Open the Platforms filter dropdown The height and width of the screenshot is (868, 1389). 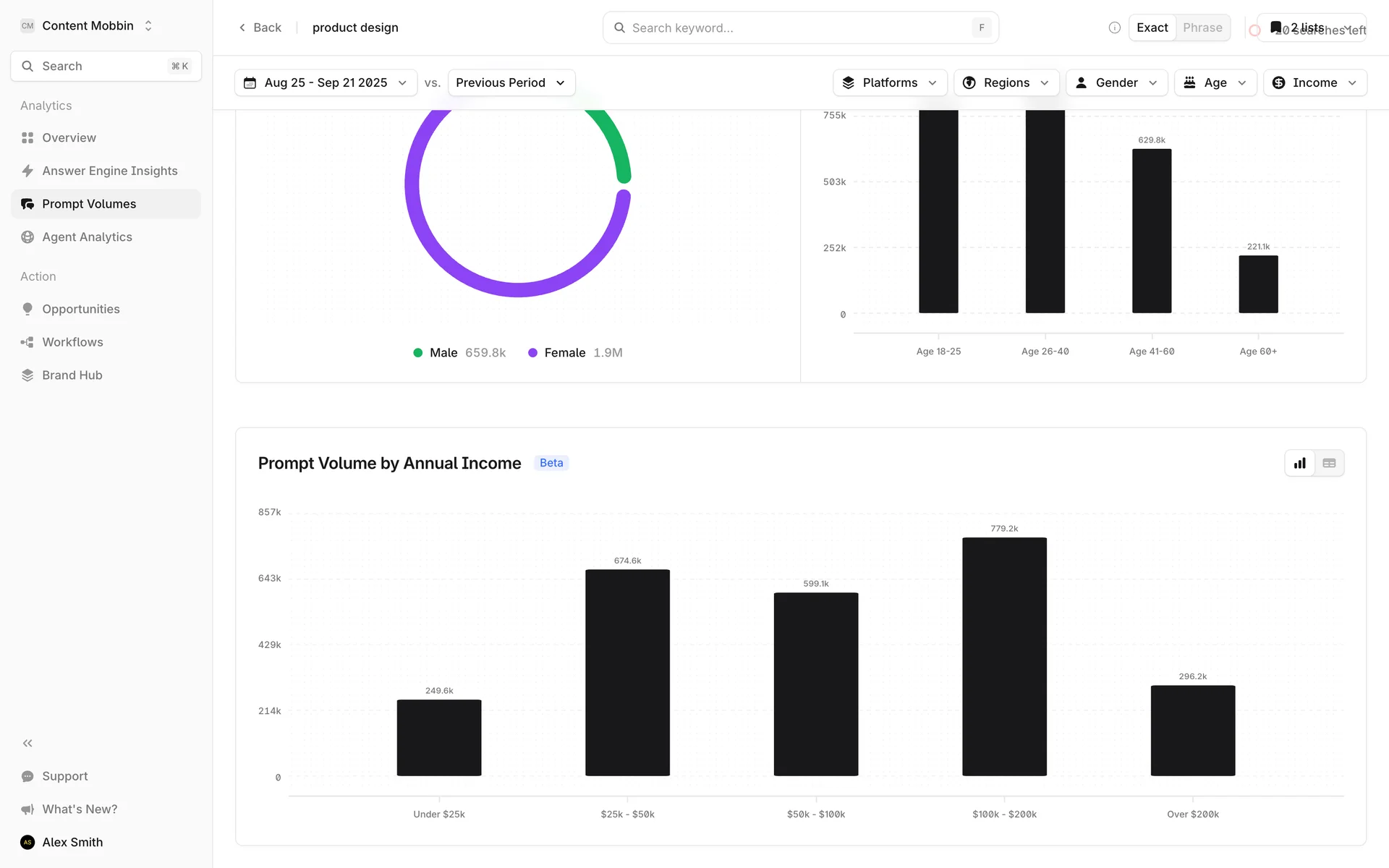890,82
